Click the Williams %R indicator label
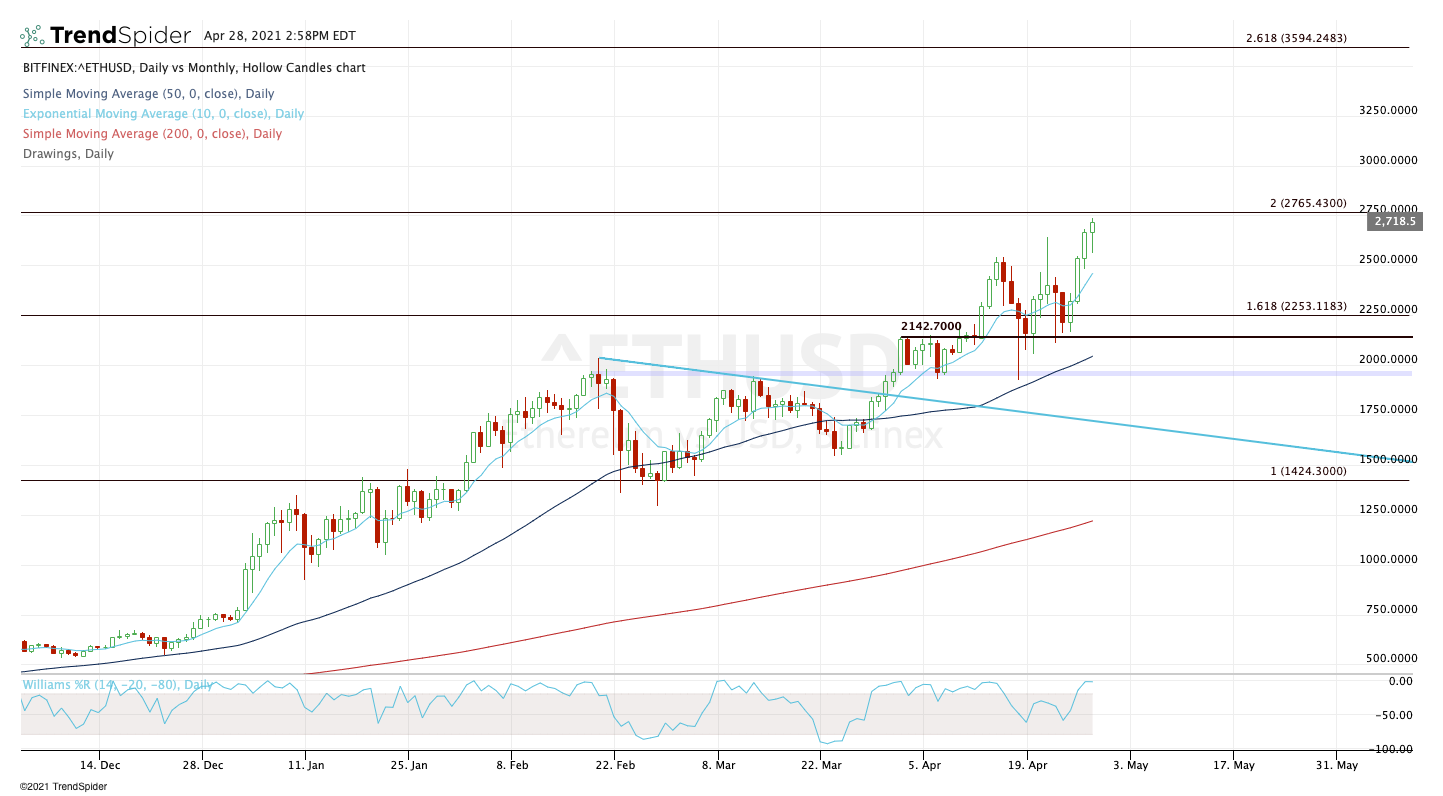Screen dimensions: 1443x796 117,685
